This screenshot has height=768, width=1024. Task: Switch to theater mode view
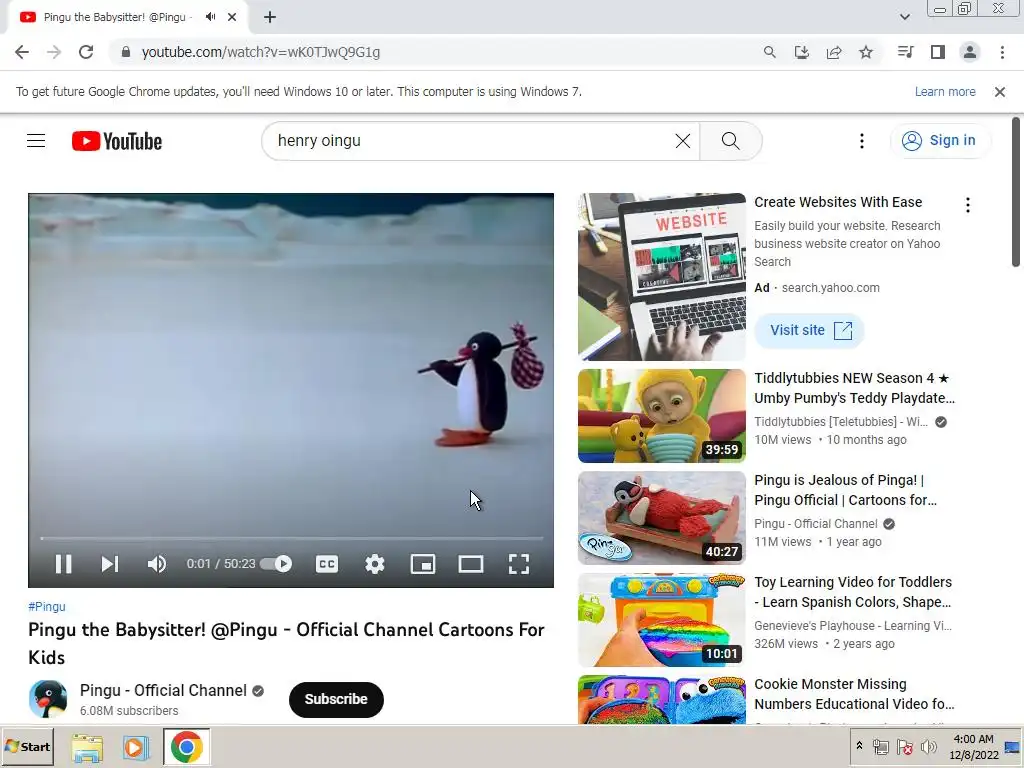[x=471, y=564]
